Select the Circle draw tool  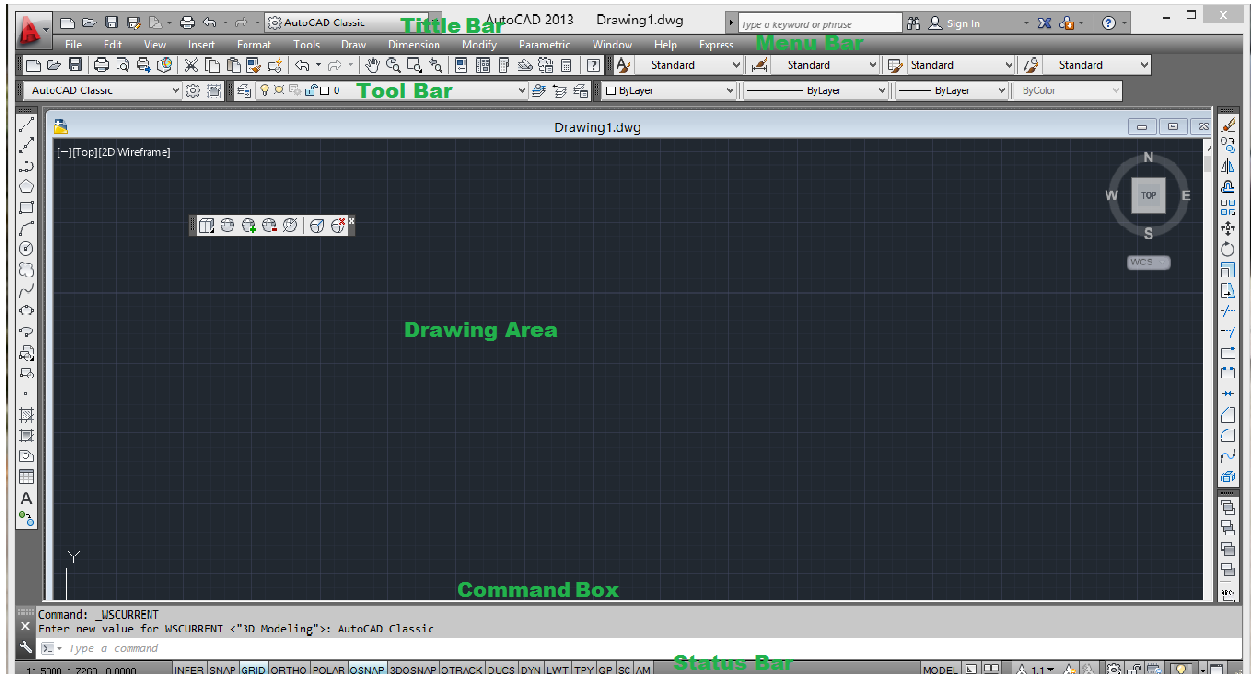[x=27, y=249]
